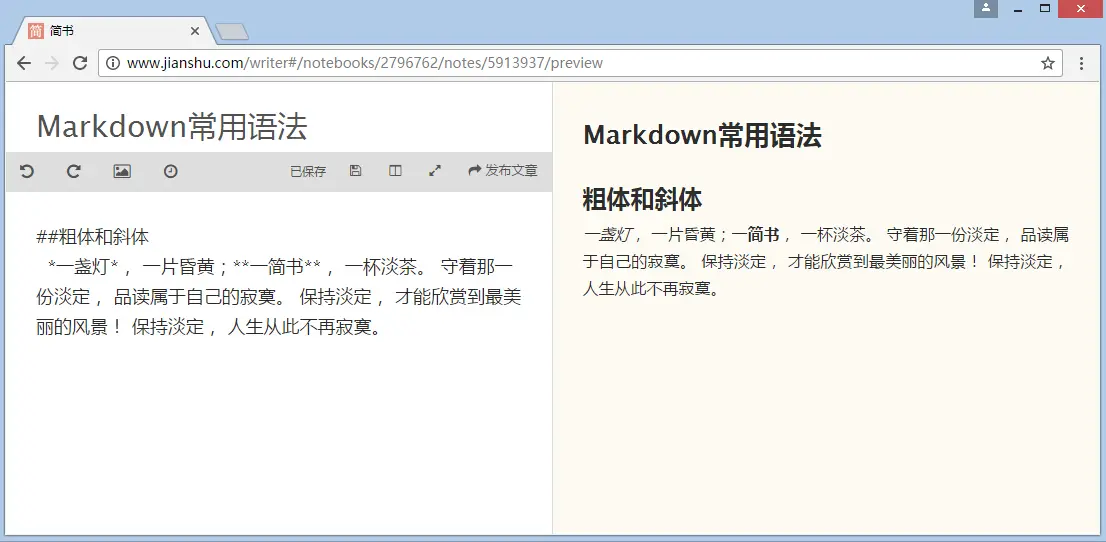
Task: Select the 简书 browser tab
Action: coord(116,31)
